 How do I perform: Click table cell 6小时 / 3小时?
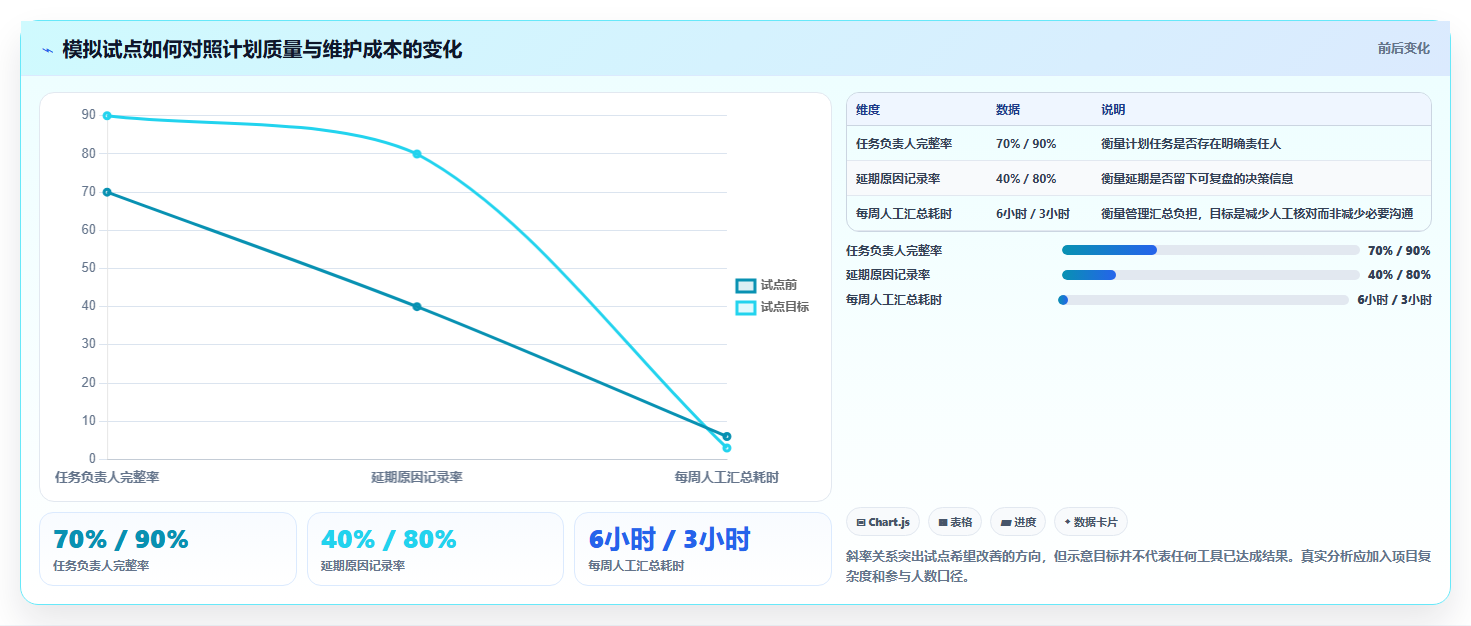pyautogui.click(x=1033, y=213)
